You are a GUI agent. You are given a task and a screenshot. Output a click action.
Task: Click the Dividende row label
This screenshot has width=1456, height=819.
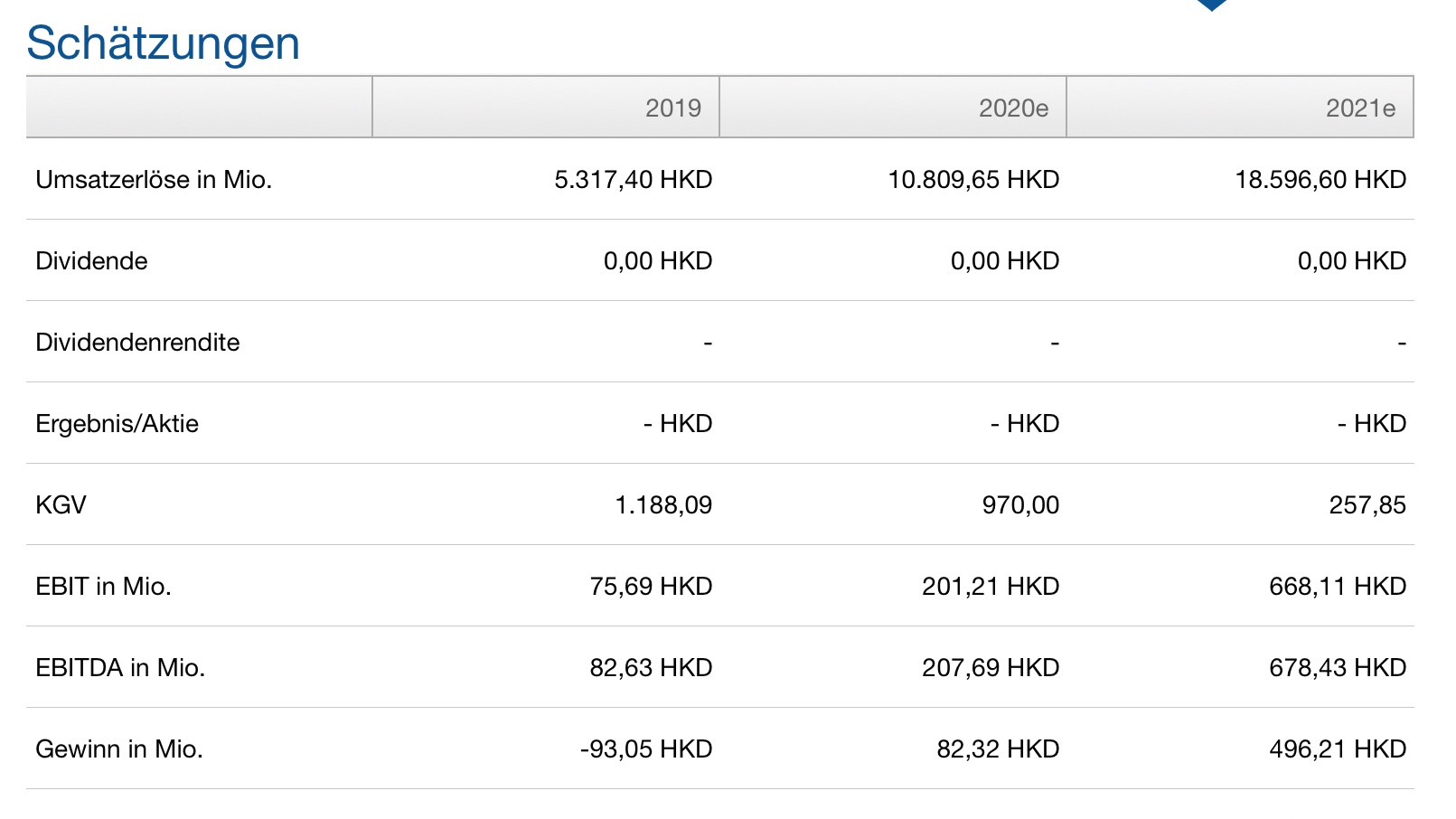(91, 261)
